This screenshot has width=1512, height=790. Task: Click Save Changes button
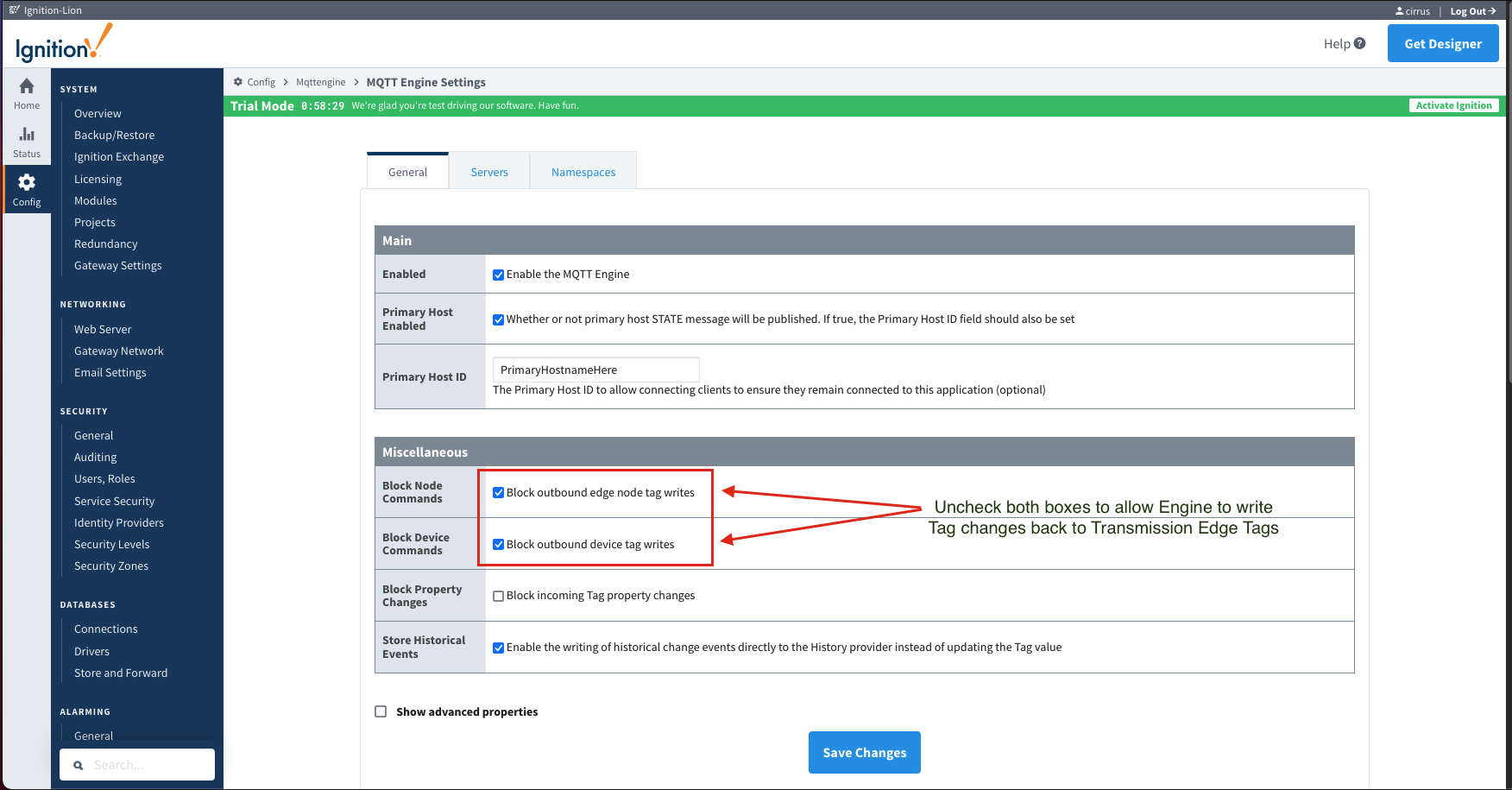pyautogui.click(x=865, y=753)
